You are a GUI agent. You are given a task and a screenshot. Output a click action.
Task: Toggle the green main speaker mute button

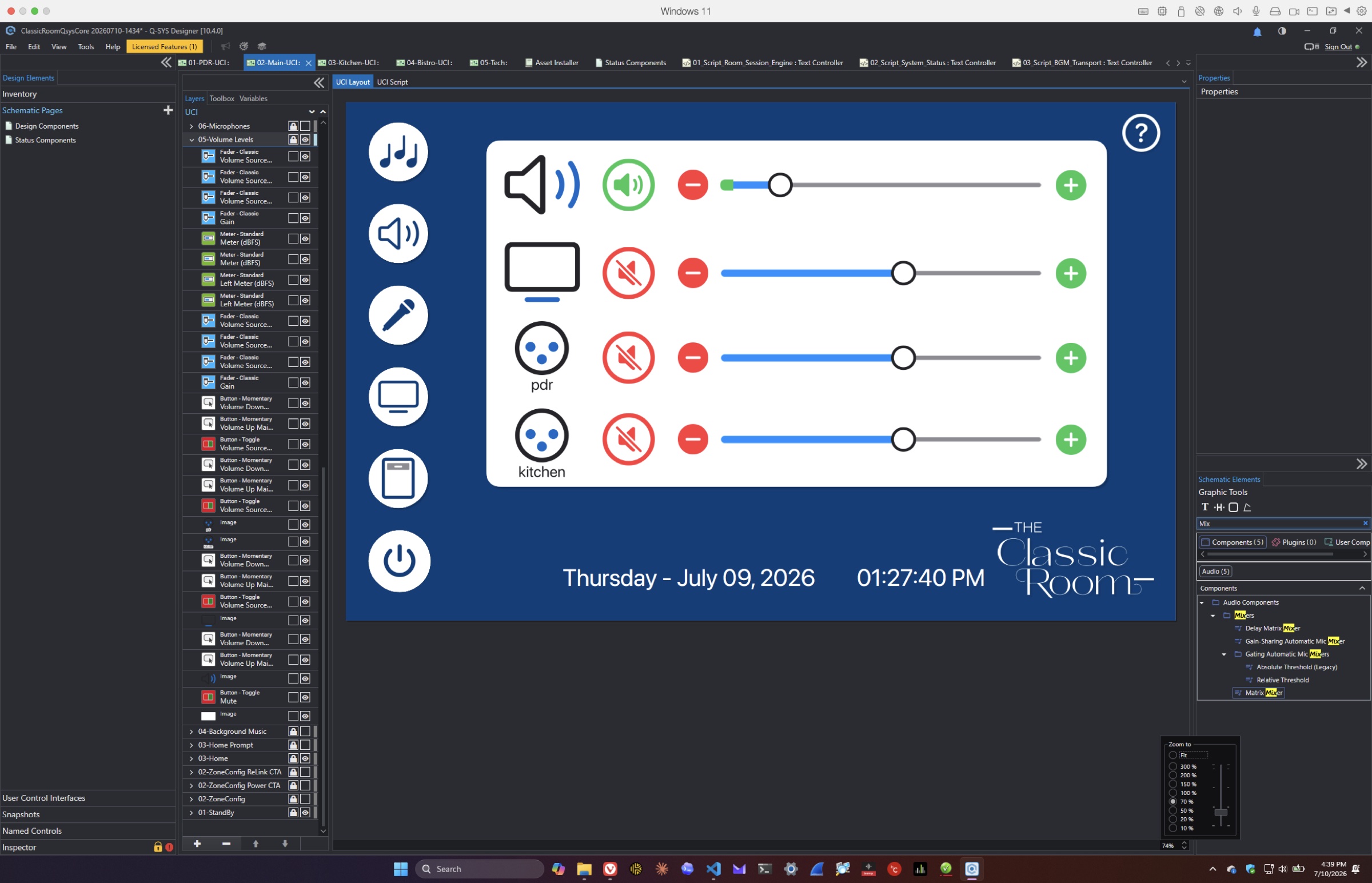(x=628, y=185)
